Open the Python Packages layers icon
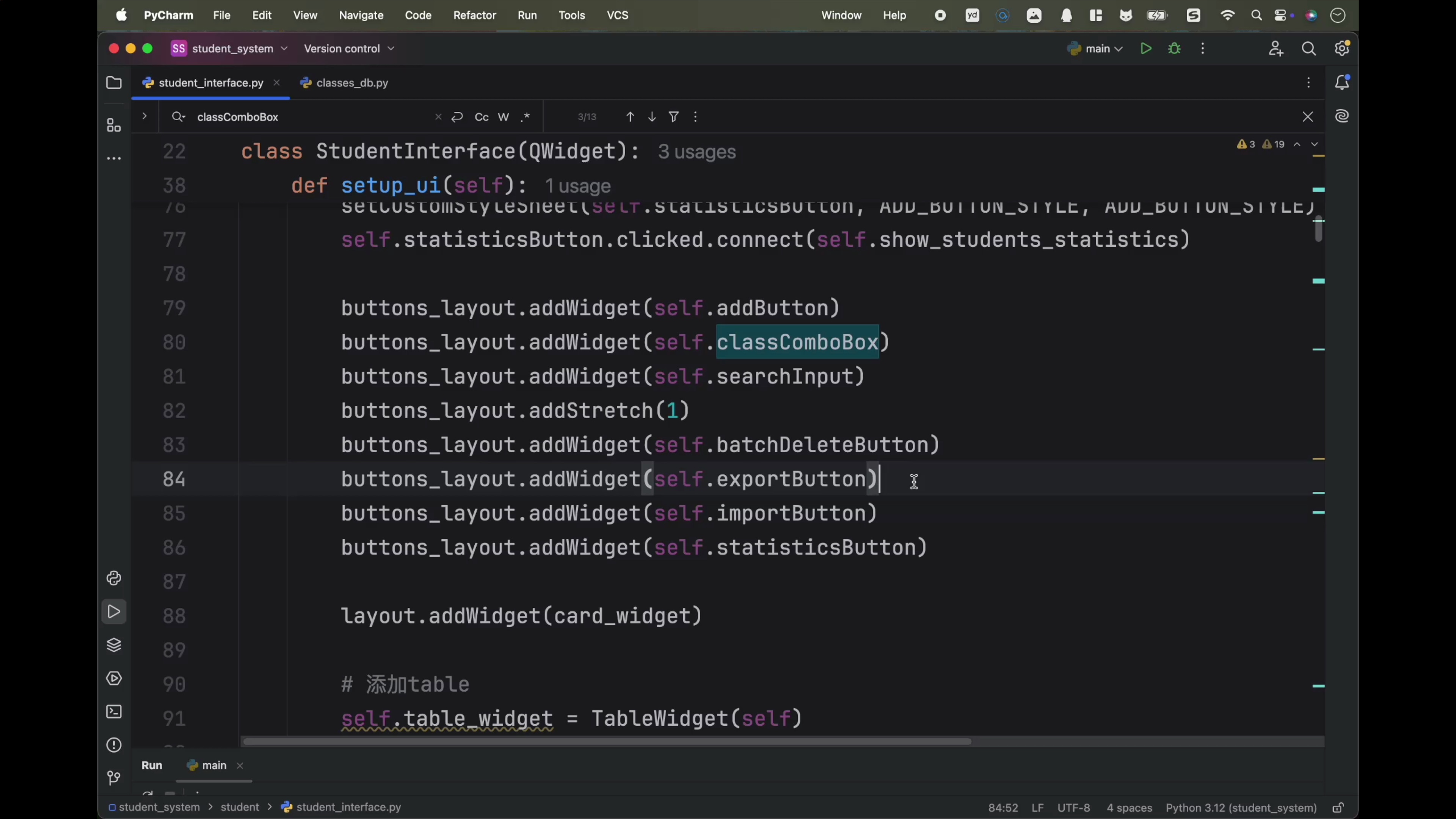The width and height of the screenshot is (1456, 819). 114,645
